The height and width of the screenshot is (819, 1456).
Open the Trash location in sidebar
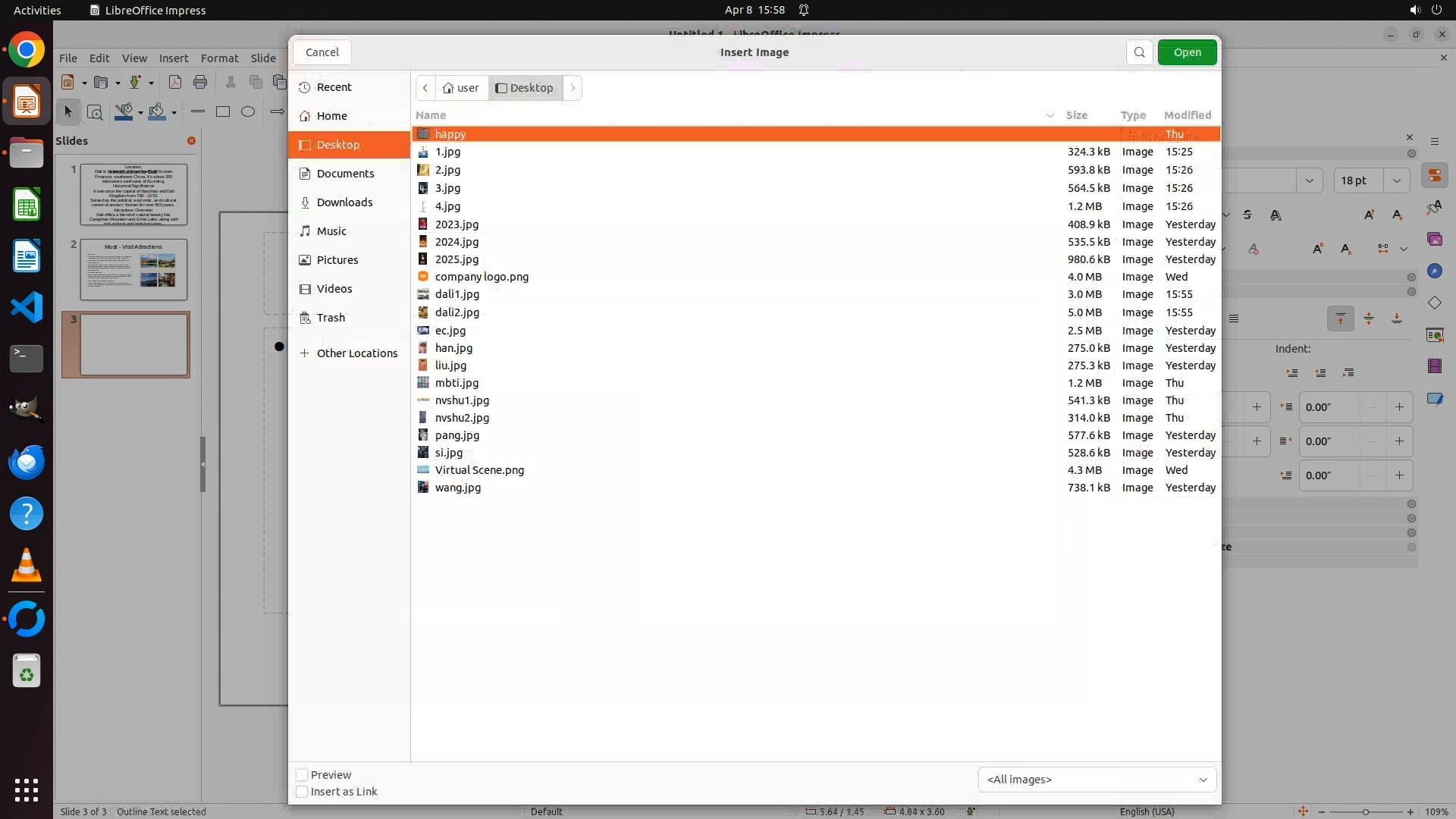pyautogui.click(x=331, y=317)
